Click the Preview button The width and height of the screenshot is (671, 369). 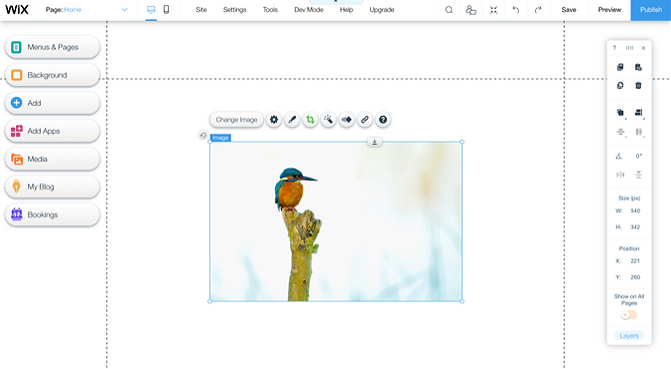(x=609, y=9)
